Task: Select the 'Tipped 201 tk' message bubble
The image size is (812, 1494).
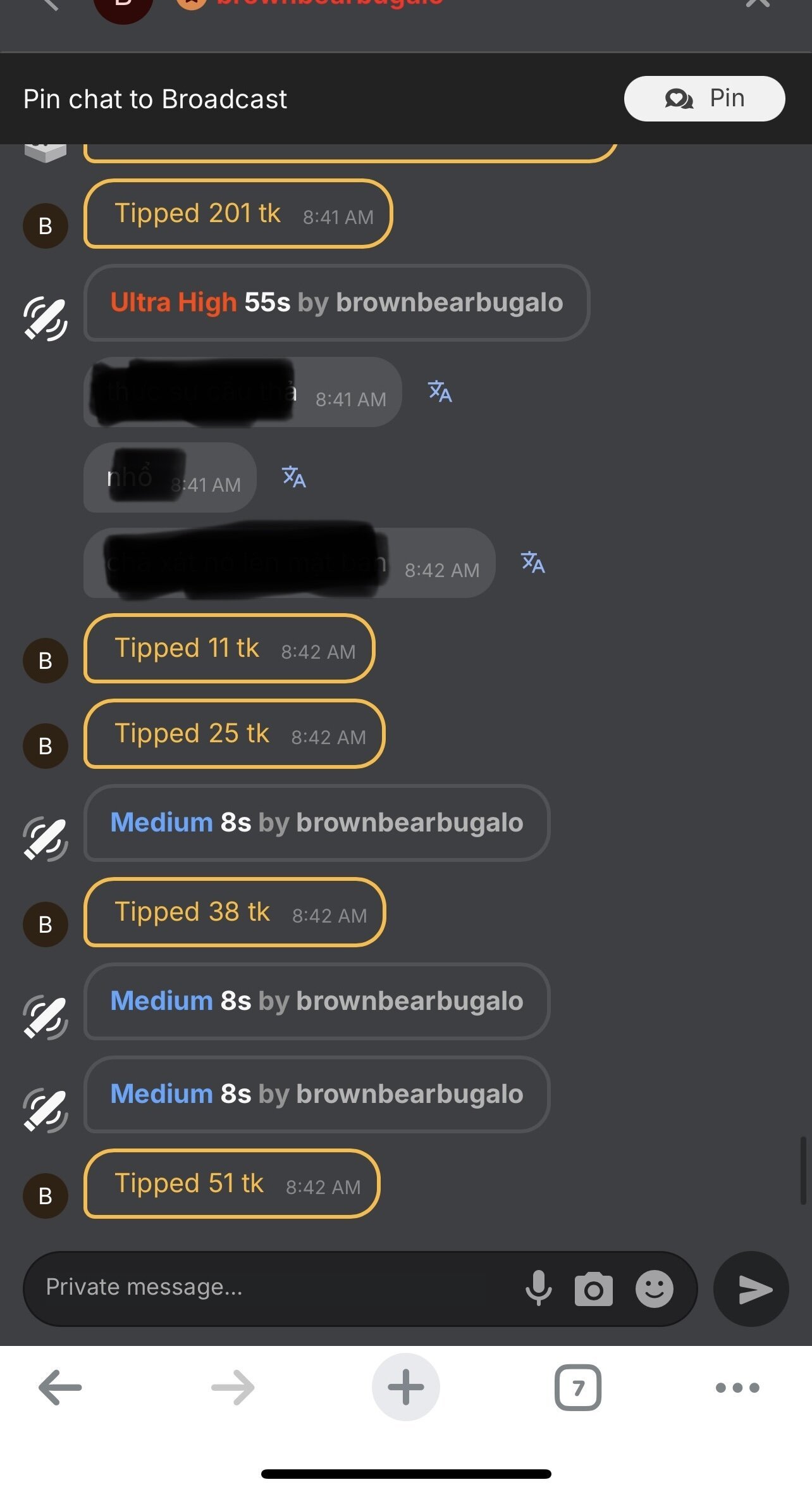Action: coord(238,214)
